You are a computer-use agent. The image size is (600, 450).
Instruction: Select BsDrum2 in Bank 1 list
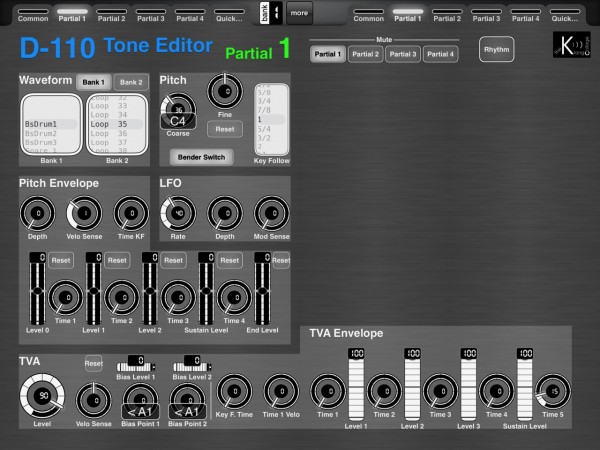pyautogui.click(x=41, y=134)
